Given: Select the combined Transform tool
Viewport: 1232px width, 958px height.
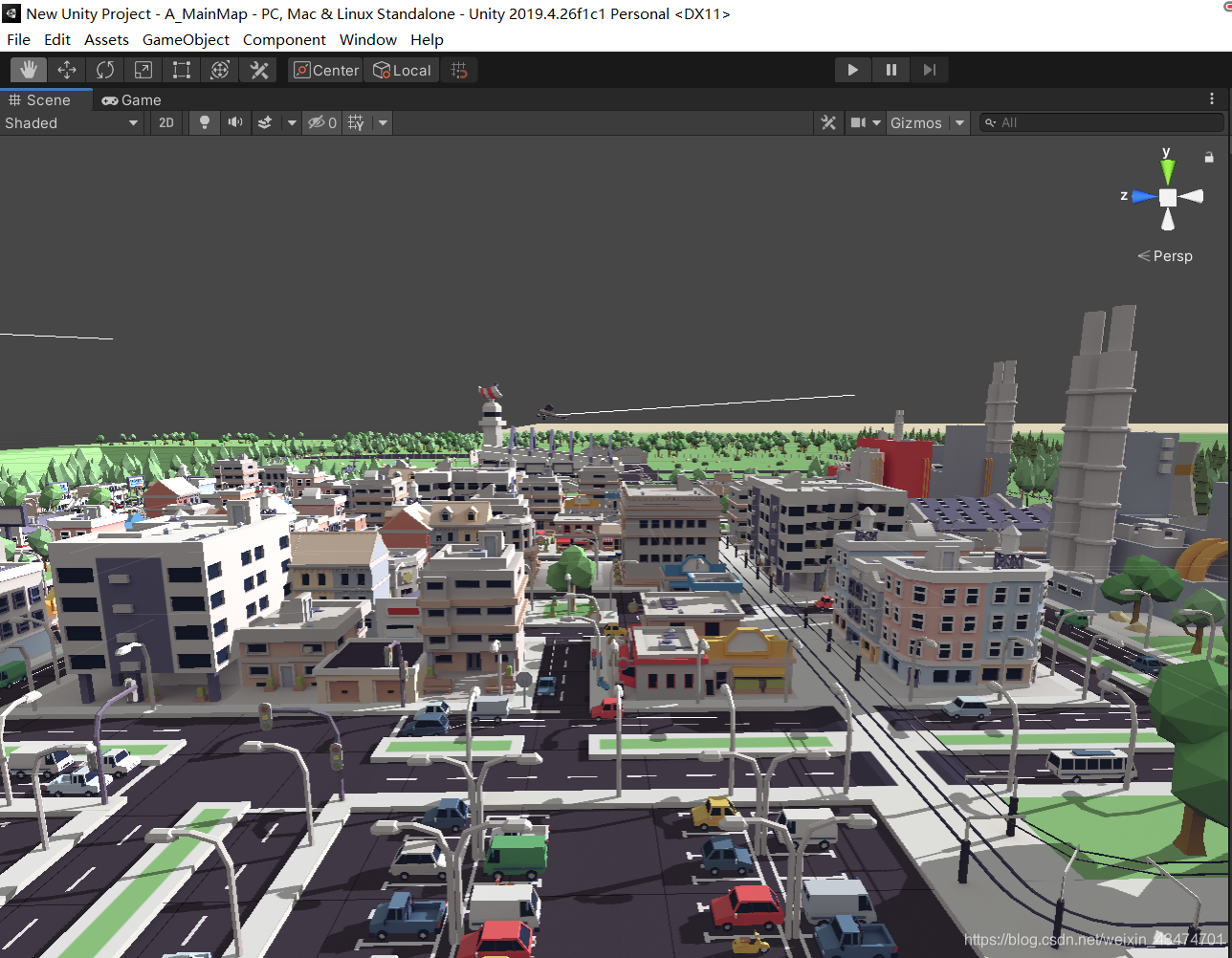Looking at the screenshot, I should [220, 70].
